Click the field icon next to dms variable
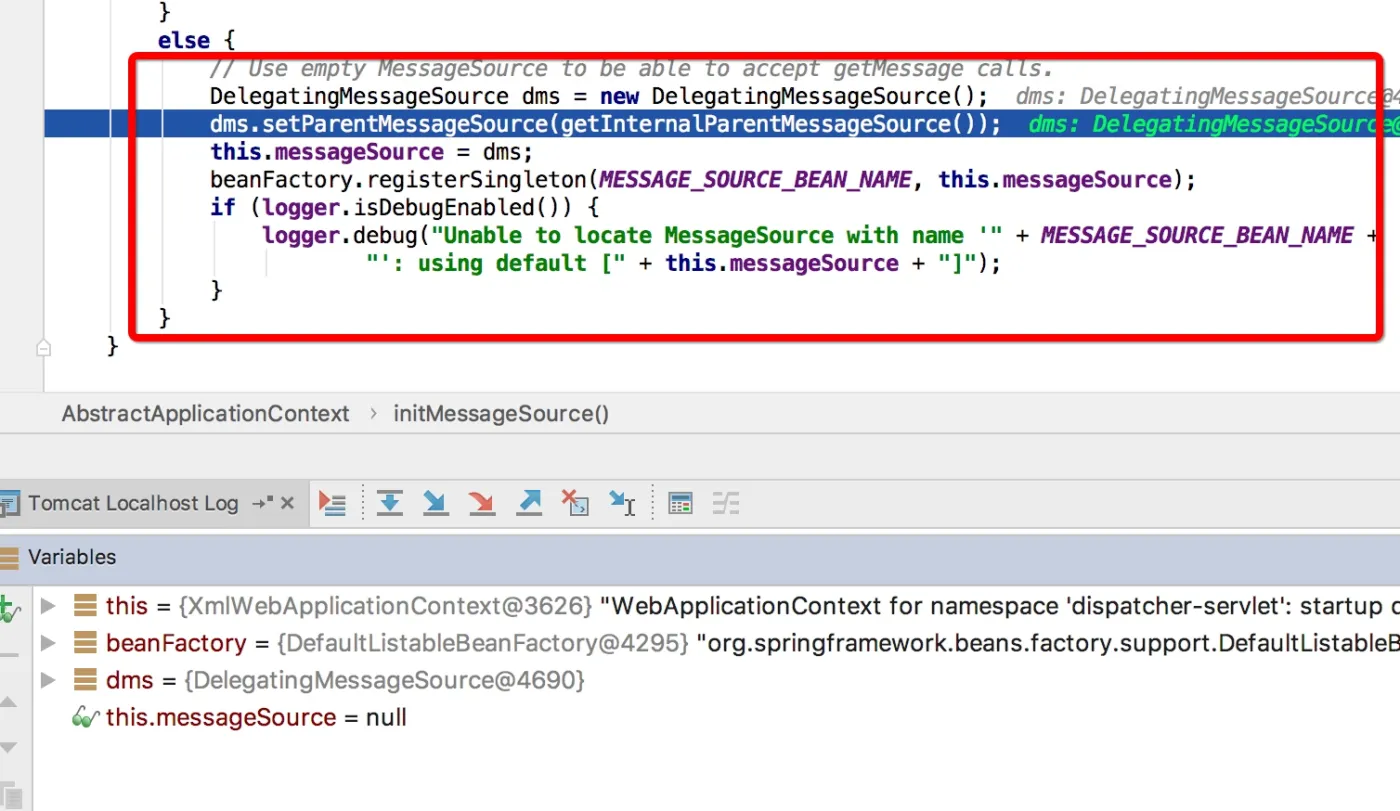The height and width of the screenshot is (811, 1400). (86, 680)
